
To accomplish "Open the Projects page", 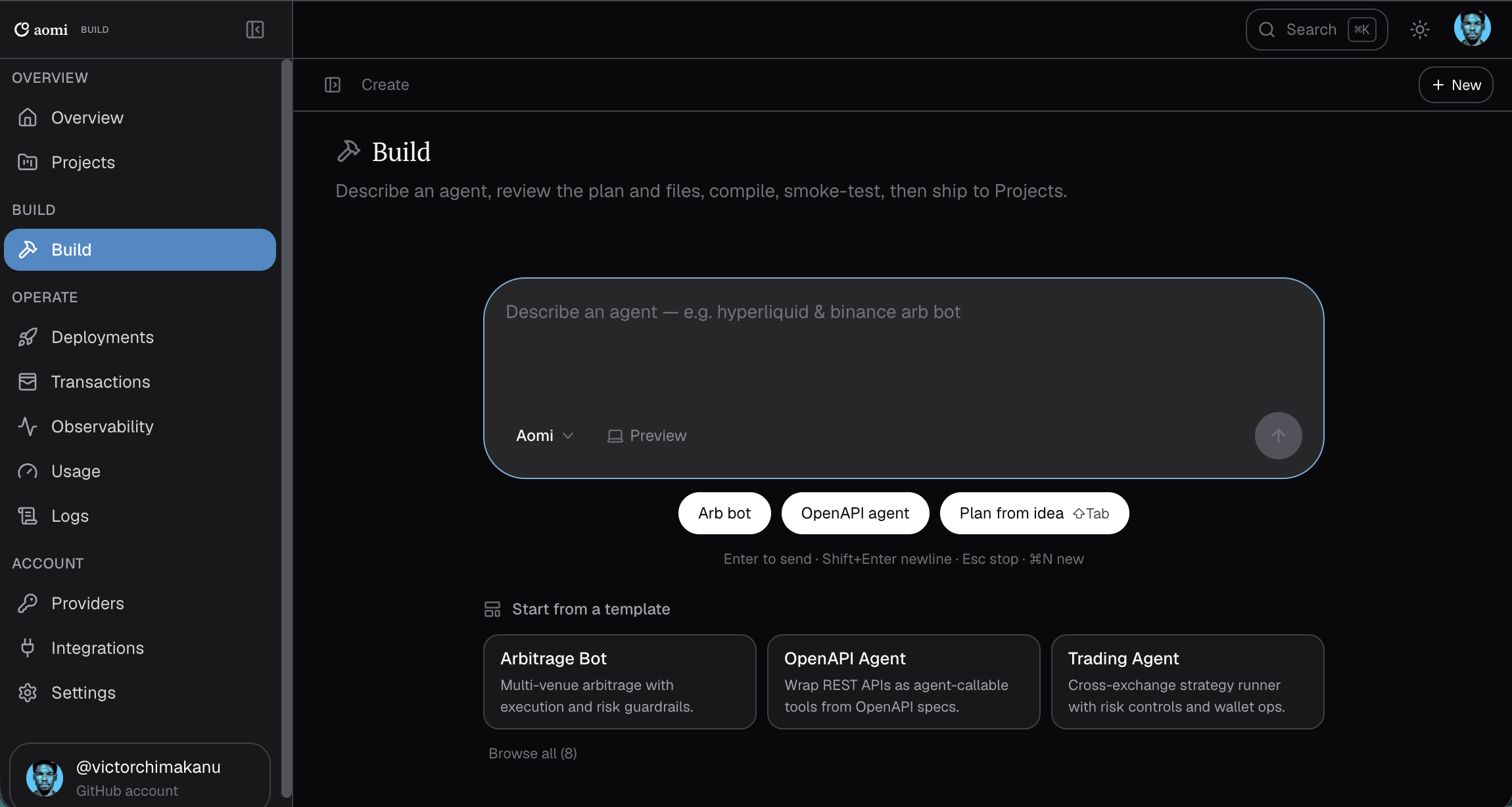I will 140,162.
